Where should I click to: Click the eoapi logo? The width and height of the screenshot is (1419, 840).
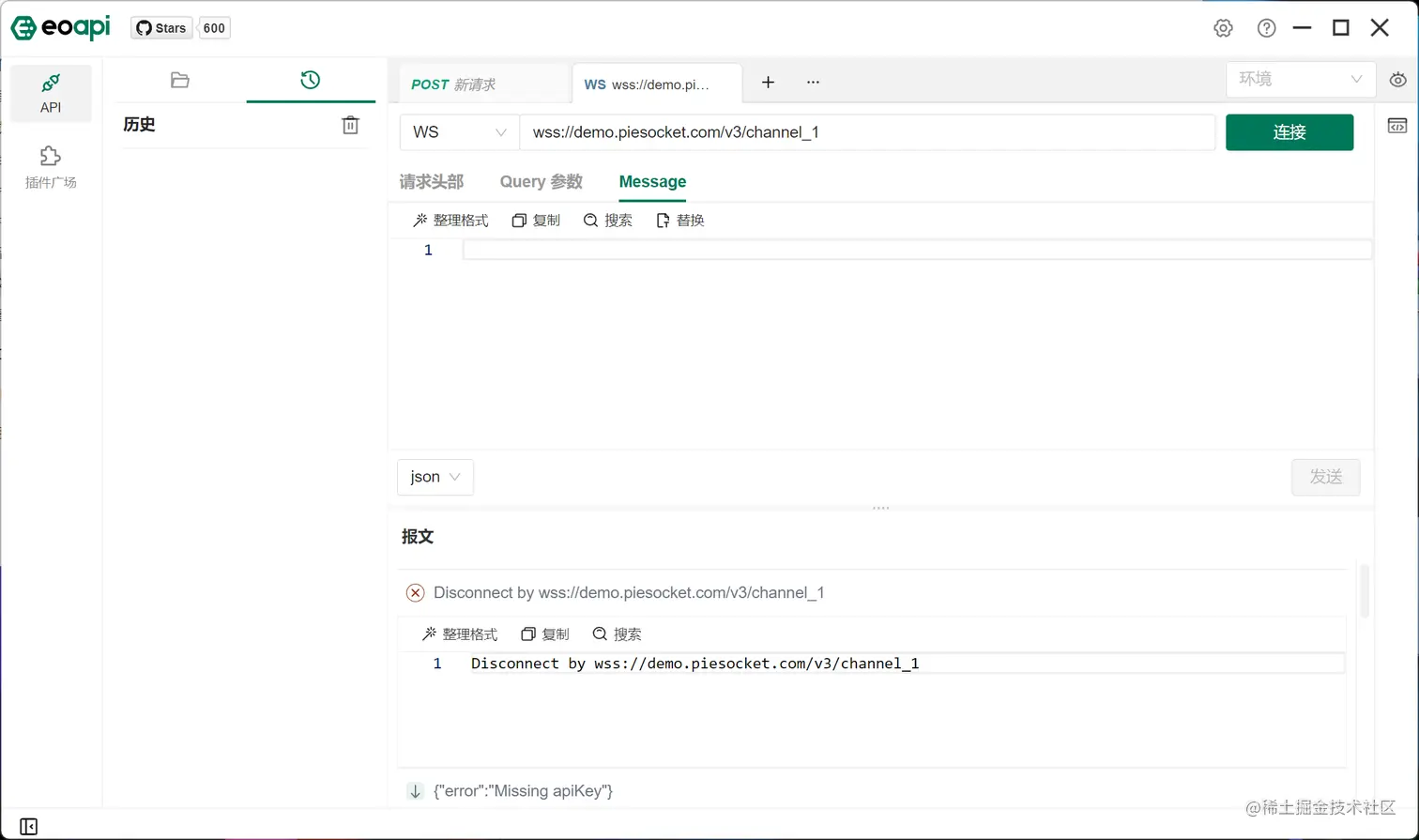click(61, 28)
